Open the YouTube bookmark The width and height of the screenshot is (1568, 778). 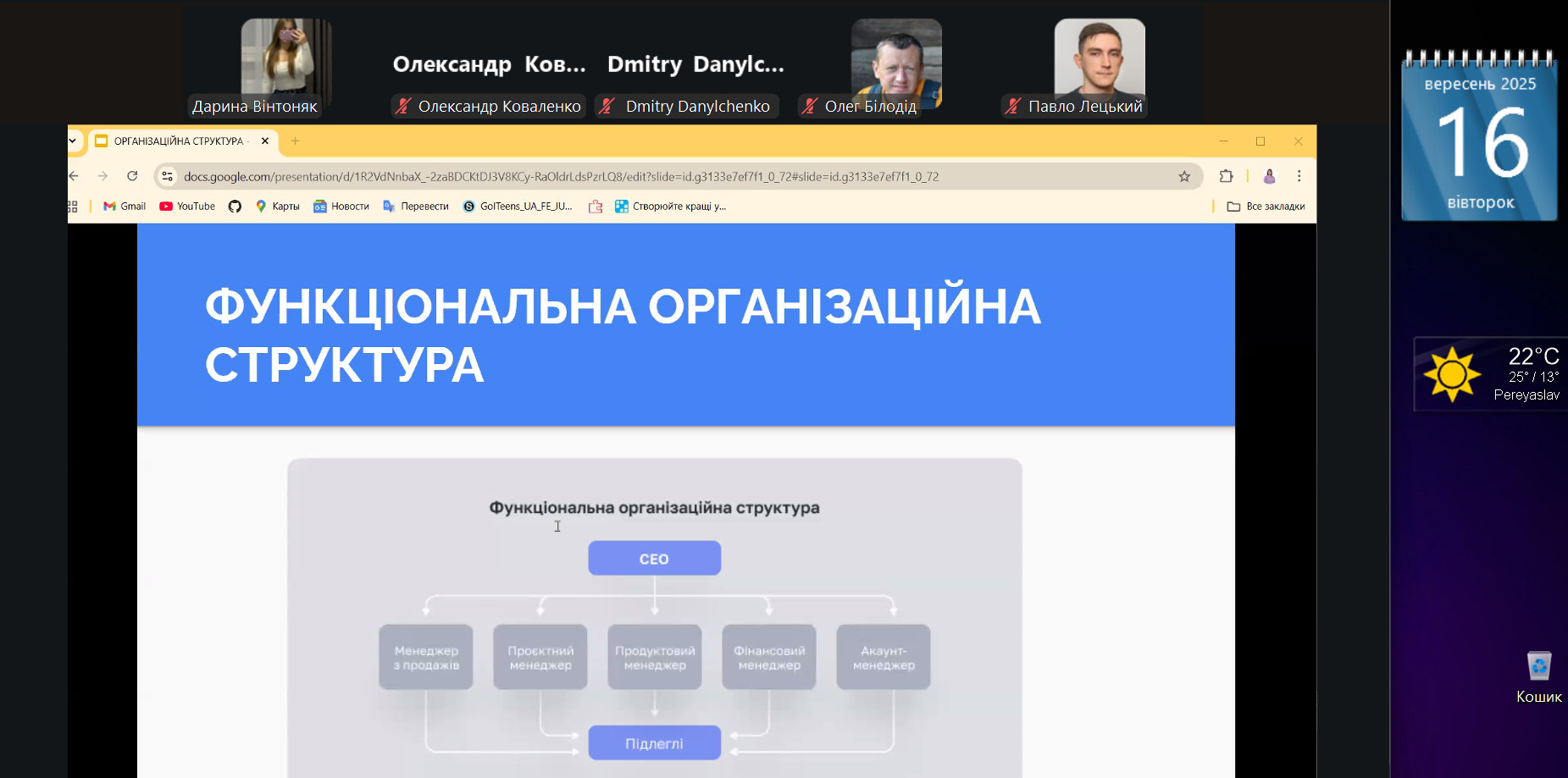coord(187,207)
